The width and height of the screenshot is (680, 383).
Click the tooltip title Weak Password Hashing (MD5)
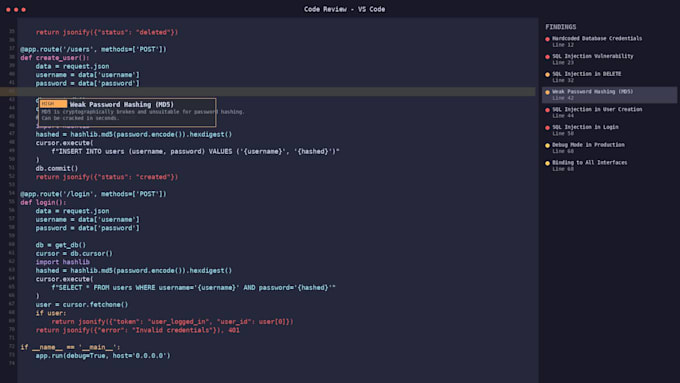(x=122, y=105)
